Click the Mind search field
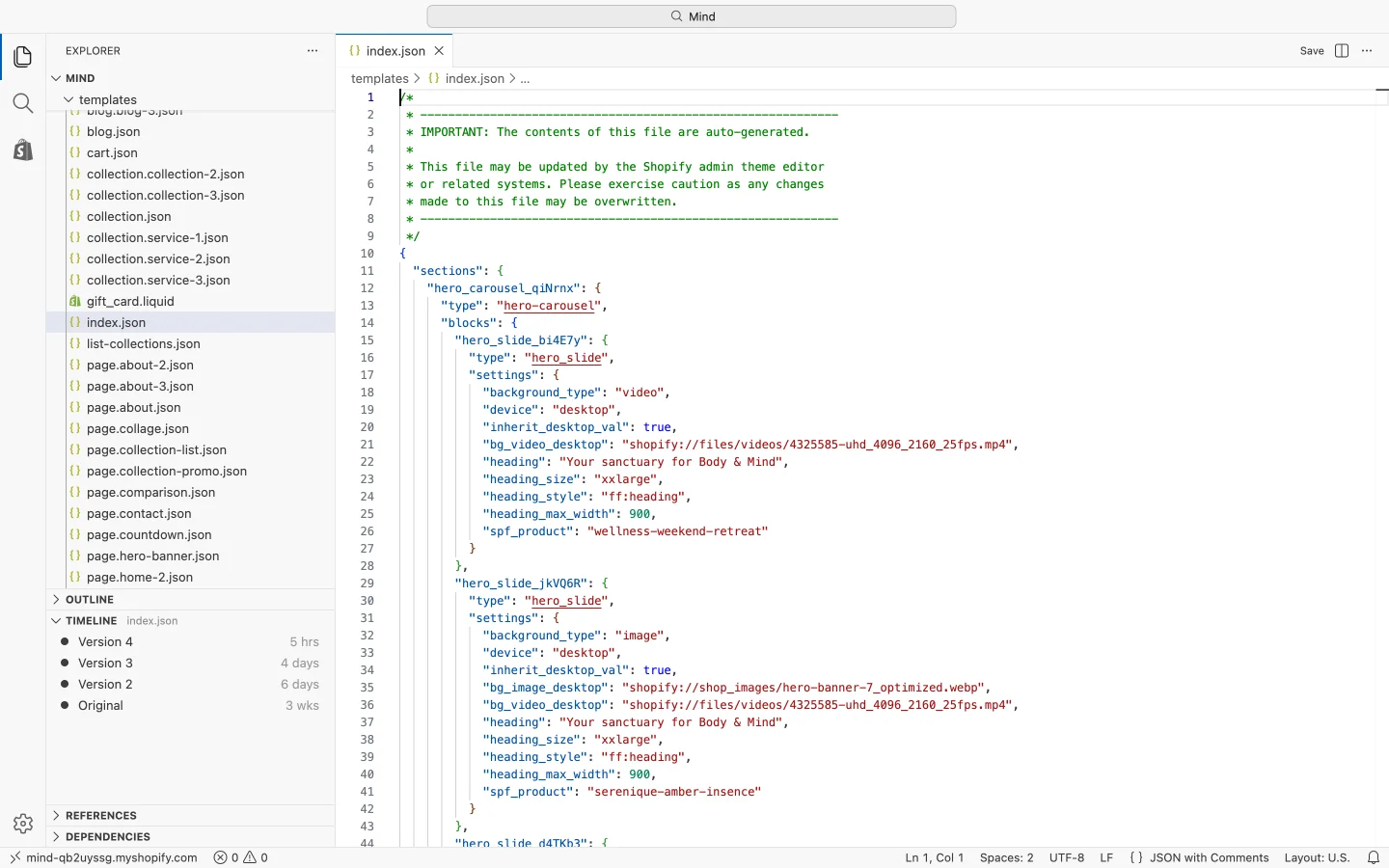 click(x=692, y=16)
